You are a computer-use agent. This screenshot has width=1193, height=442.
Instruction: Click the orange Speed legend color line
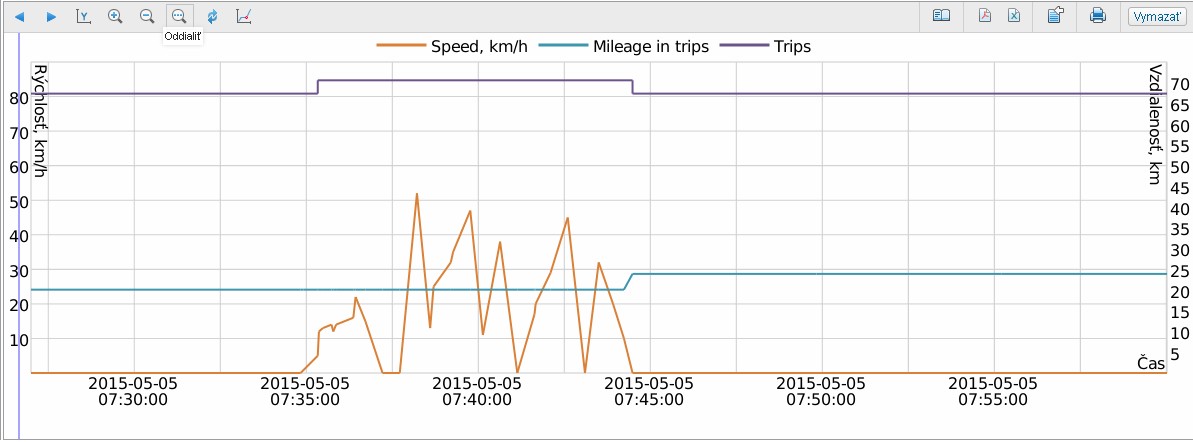[x=400, y=46]
